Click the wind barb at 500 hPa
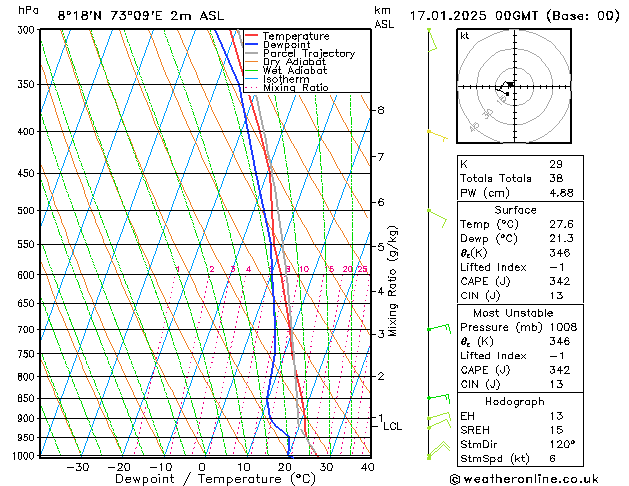The width and height of the screenshot is (629, 486). 437,218
